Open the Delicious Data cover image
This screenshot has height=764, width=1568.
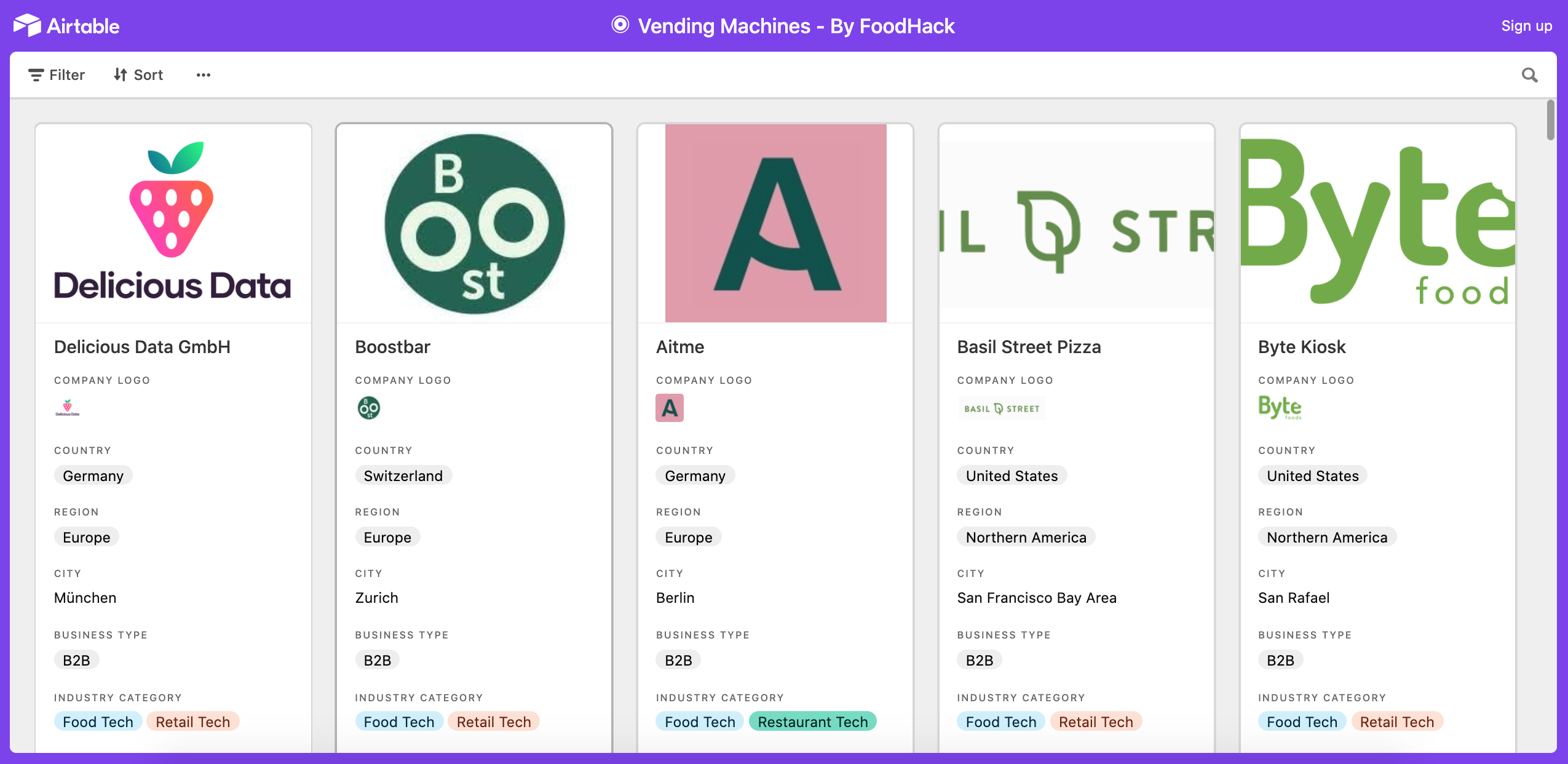click(x=173, y=223)
